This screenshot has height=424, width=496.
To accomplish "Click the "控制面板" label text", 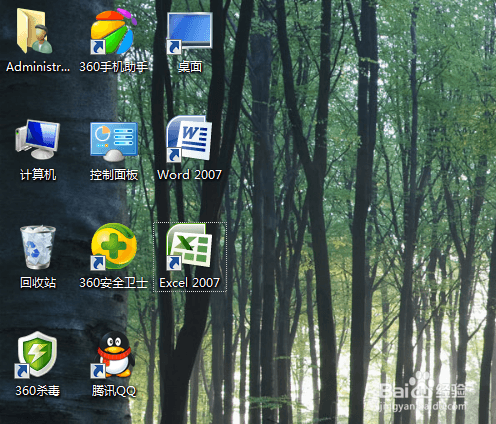I will [114, 175].
